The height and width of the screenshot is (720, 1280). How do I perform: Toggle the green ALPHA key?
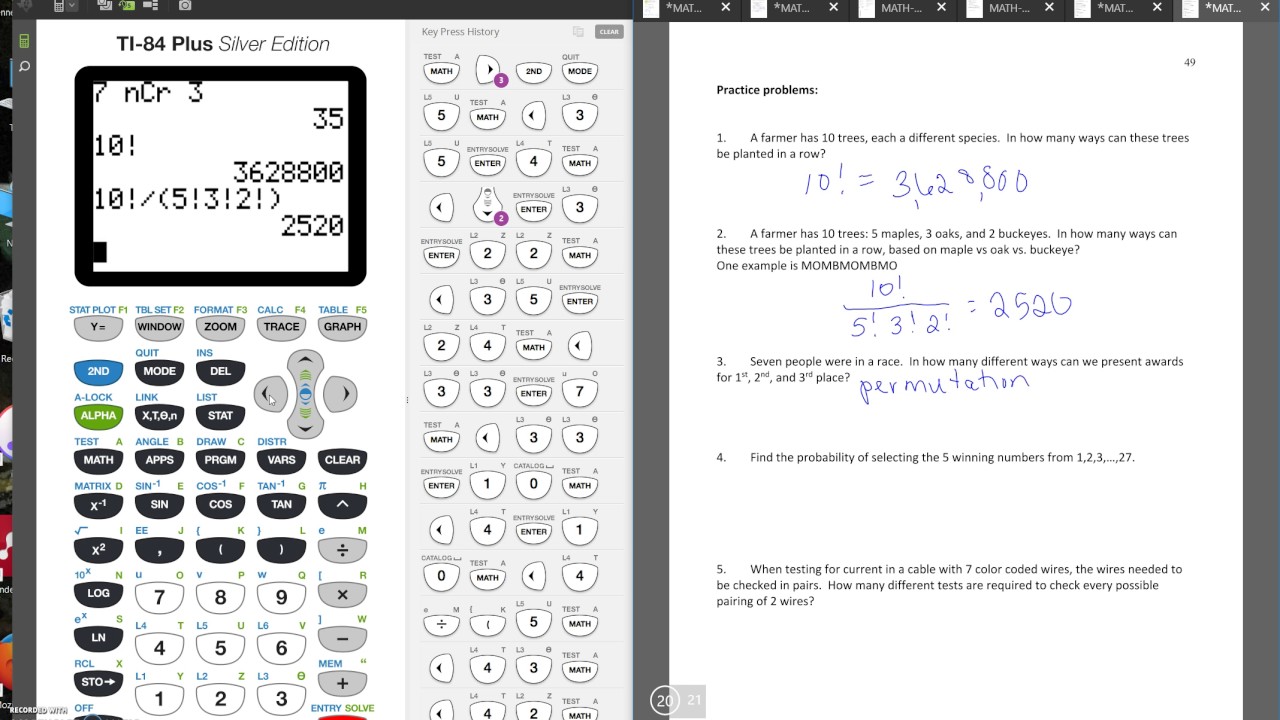98,416
